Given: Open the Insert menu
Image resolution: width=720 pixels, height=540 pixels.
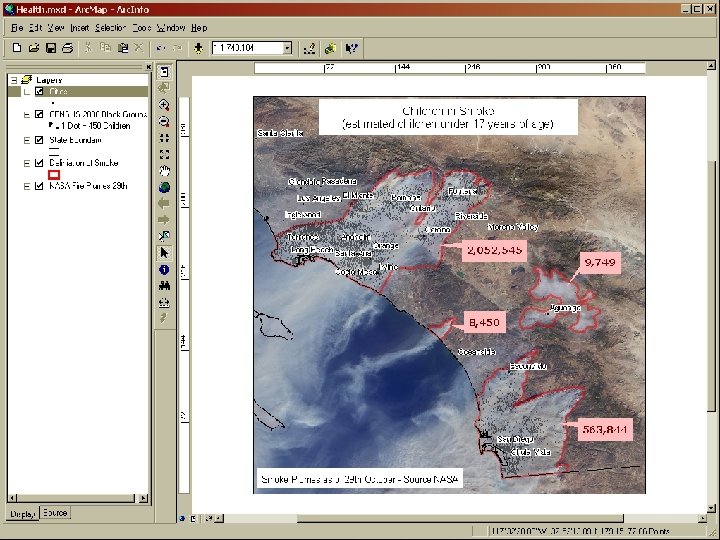Looking at the screenshot, I should (x=79, y=28).
